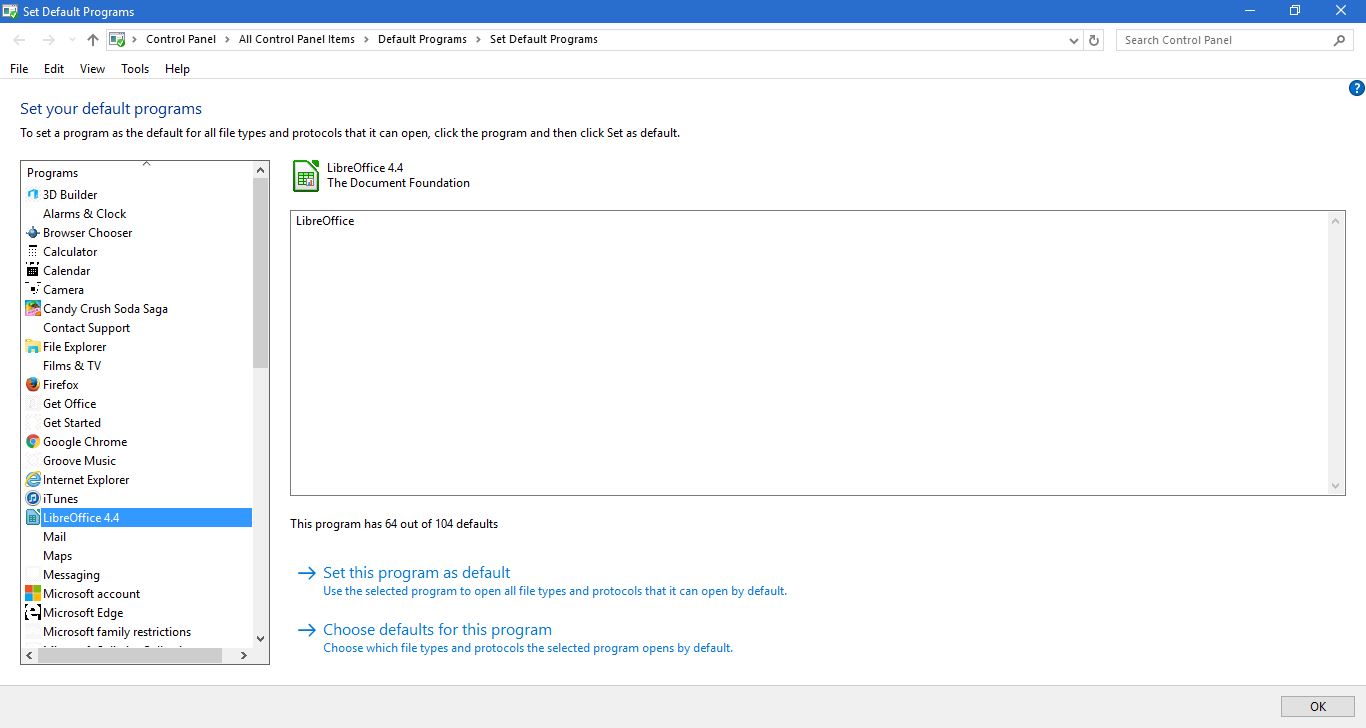
Task: Select Internet Explorer
Action: [86, 479]
